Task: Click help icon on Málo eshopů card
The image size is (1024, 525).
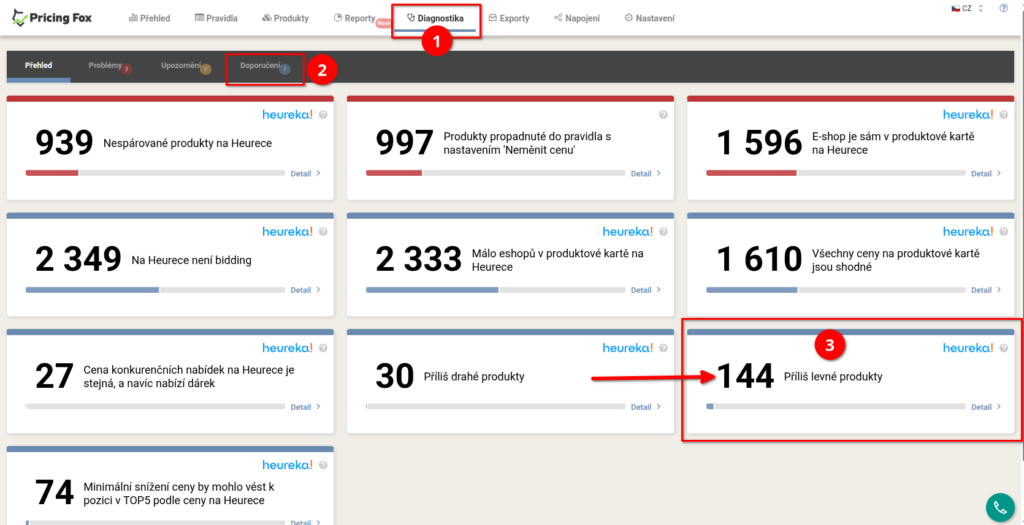Action: pyautogui.click(x=664, y=231)
